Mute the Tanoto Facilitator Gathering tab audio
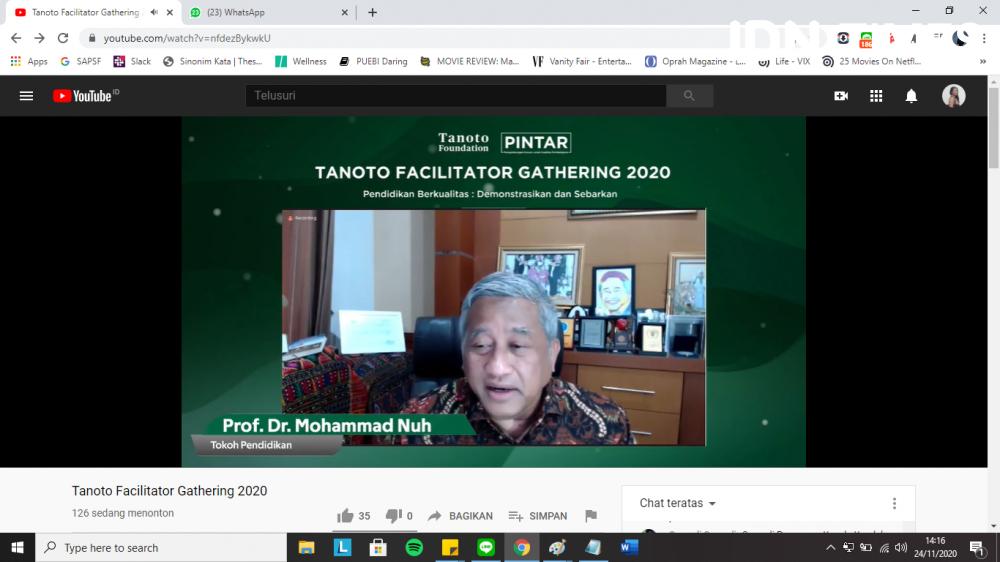This screenshot has height=562, width=1000. coord(154,12)
